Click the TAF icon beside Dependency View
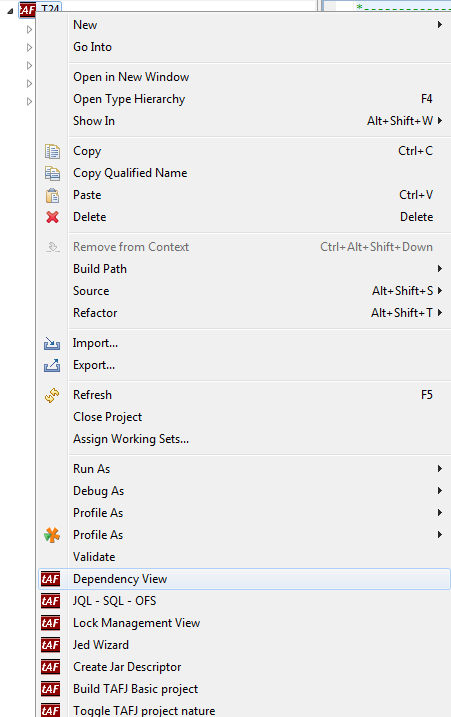The height and width of the screenshot is (717, 451). pos(50,579)
